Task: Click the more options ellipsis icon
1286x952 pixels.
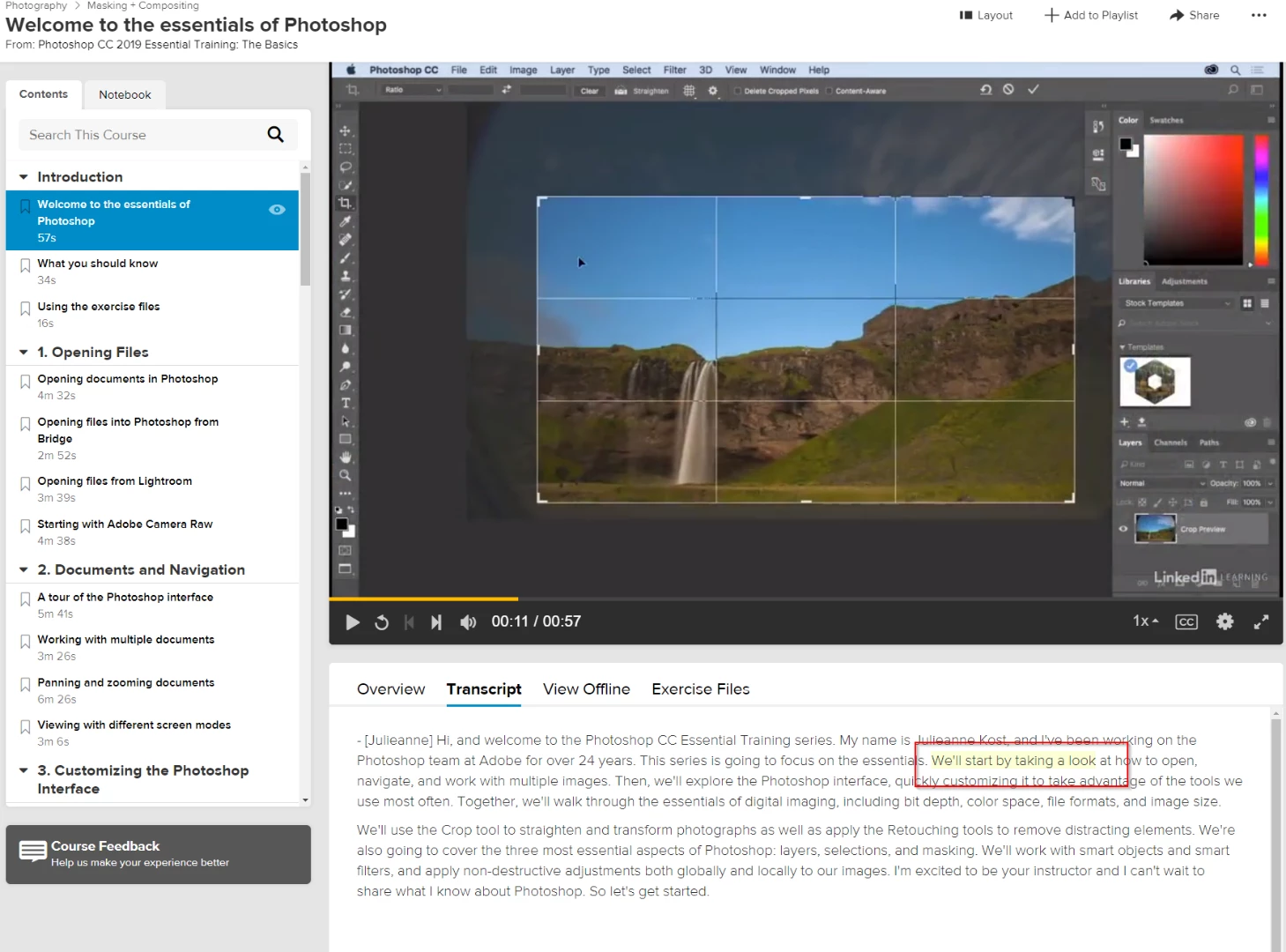Action: (1259, 15)
